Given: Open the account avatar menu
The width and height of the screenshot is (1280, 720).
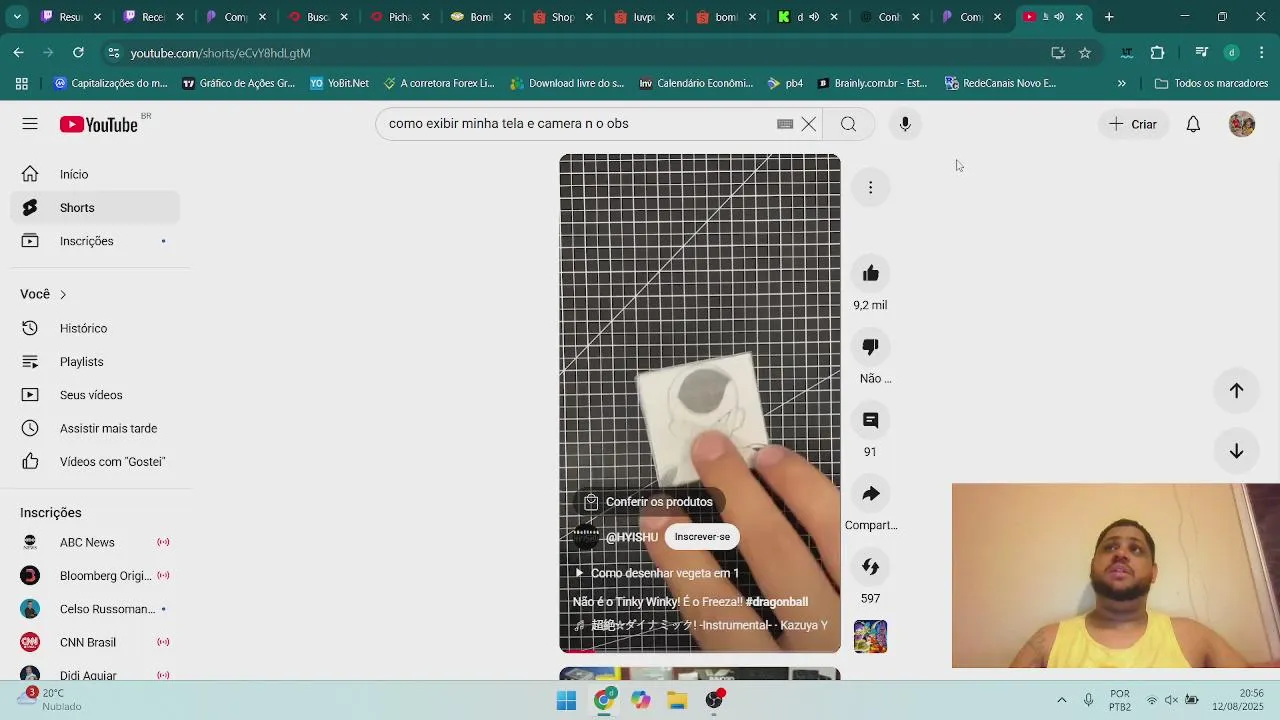Looking at the screenshot, I should pos(1242,124).
